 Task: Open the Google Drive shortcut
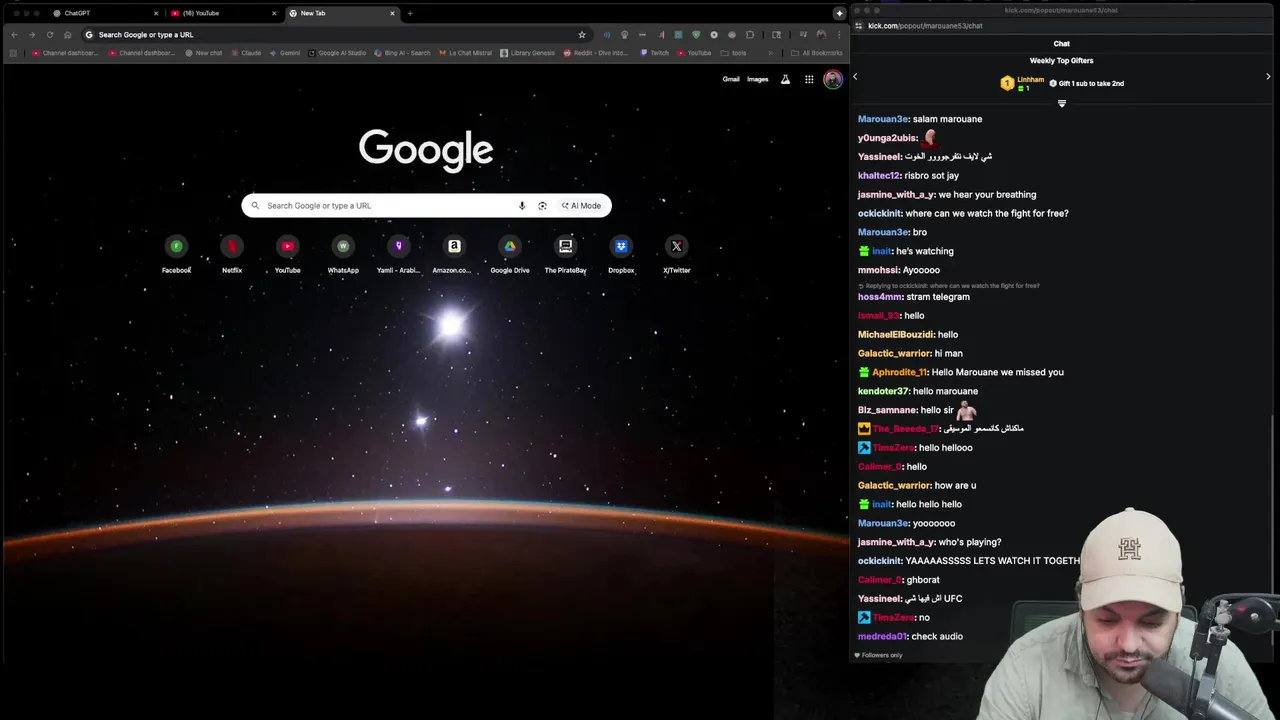(510, 254)
